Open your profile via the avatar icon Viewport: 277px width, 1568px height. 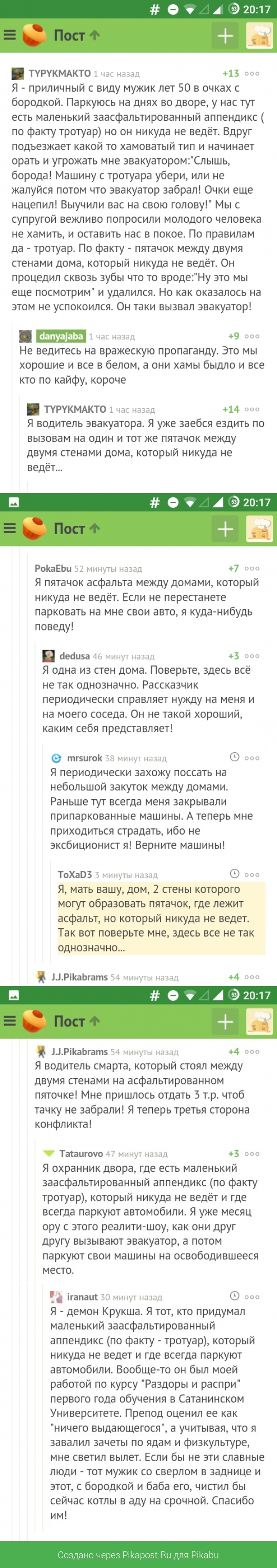click(258, 36)
